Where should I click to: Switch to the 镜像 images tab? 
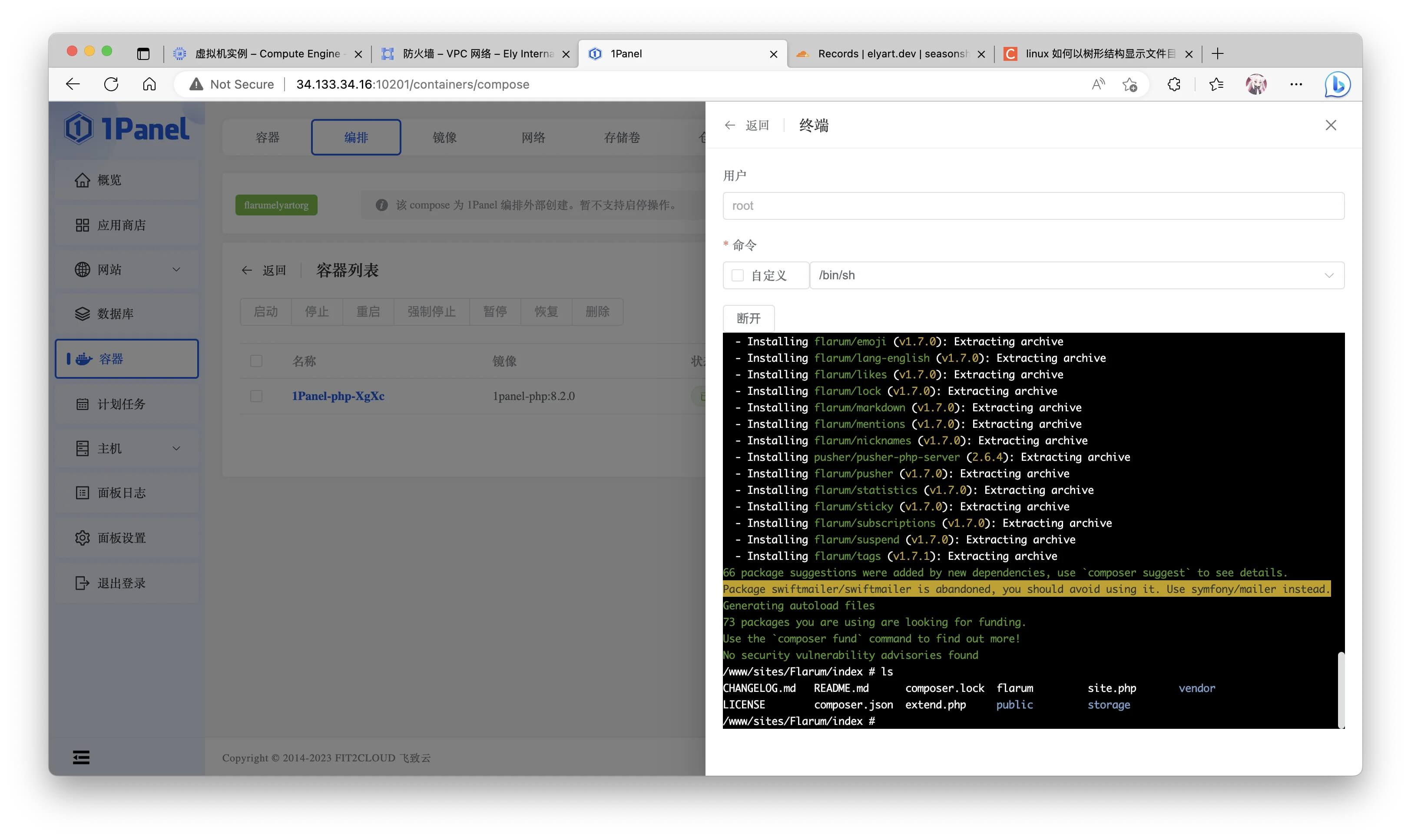[x=444, y=138]
